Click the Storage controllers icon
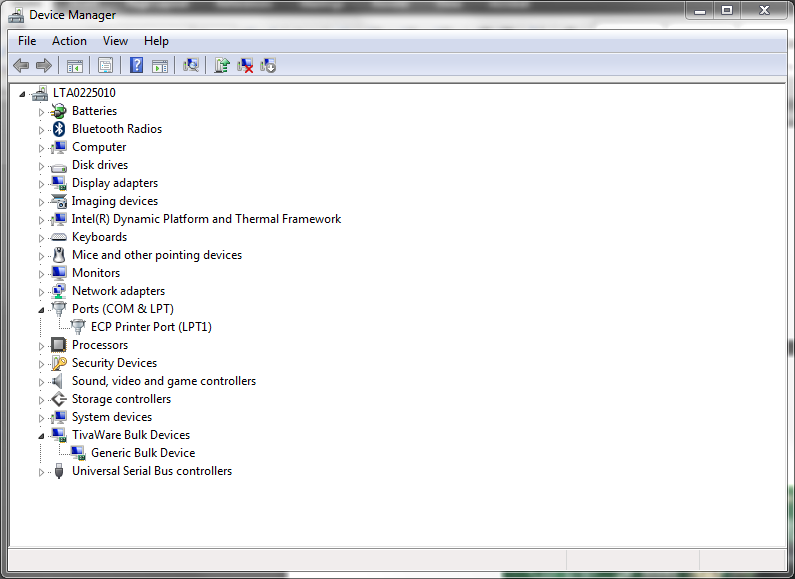The image size is (795, 579). (x=59, y=399)
